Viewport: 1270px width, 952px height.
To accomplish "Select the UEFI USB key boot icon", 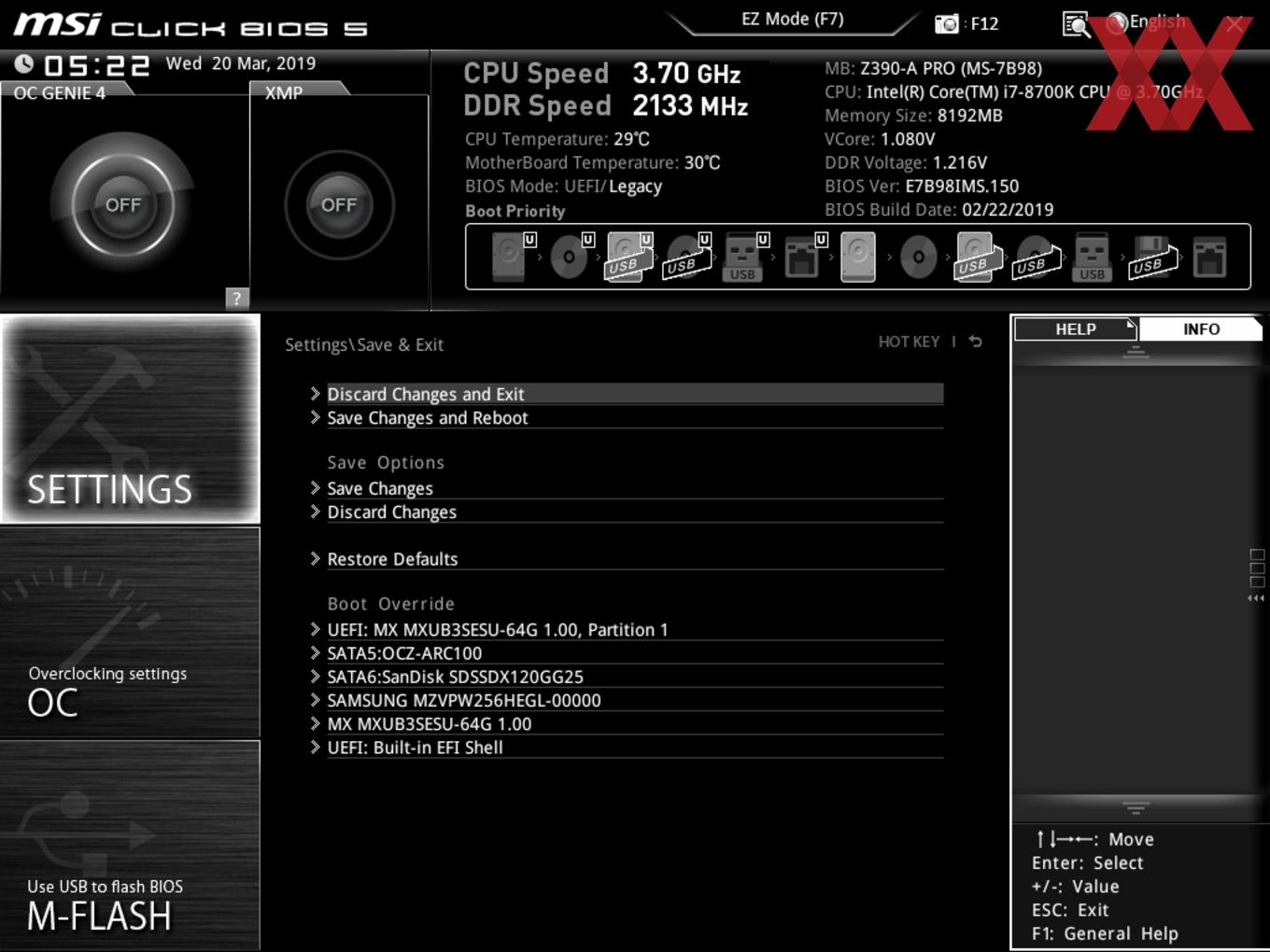I will click(x=745, y=257).
